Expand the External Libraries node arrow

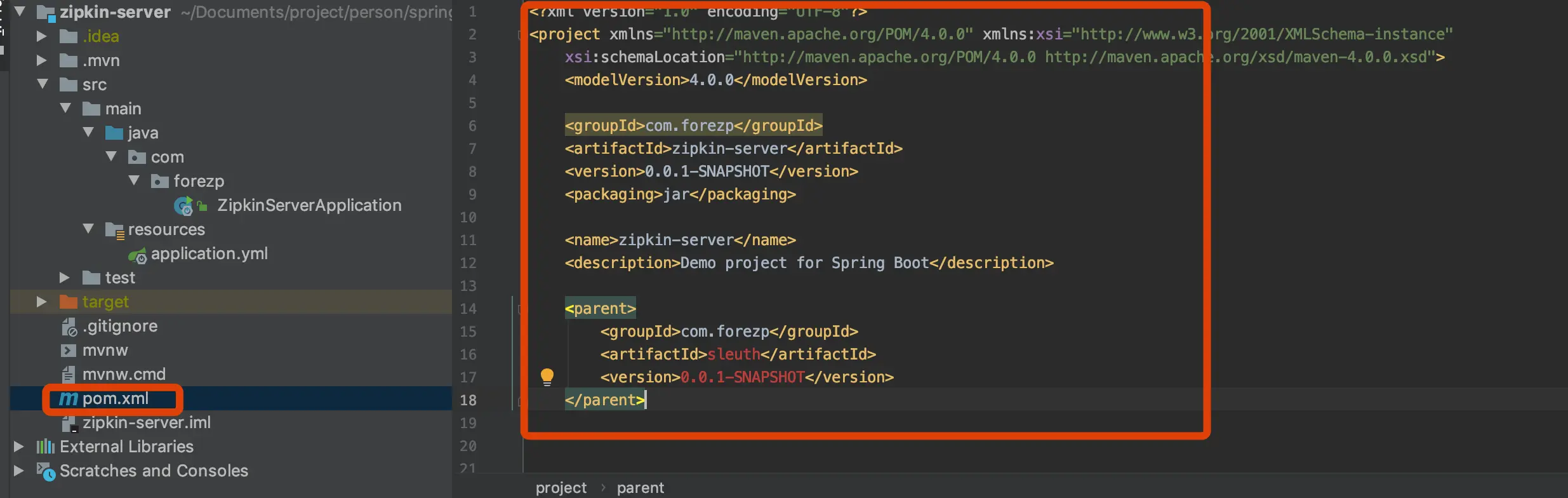pyautogui.click(x=19, y=447)
